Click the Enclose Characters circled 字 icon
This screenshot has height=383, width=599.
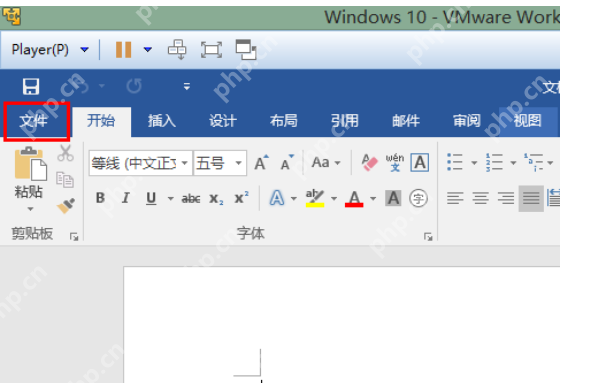click(418, 198)
